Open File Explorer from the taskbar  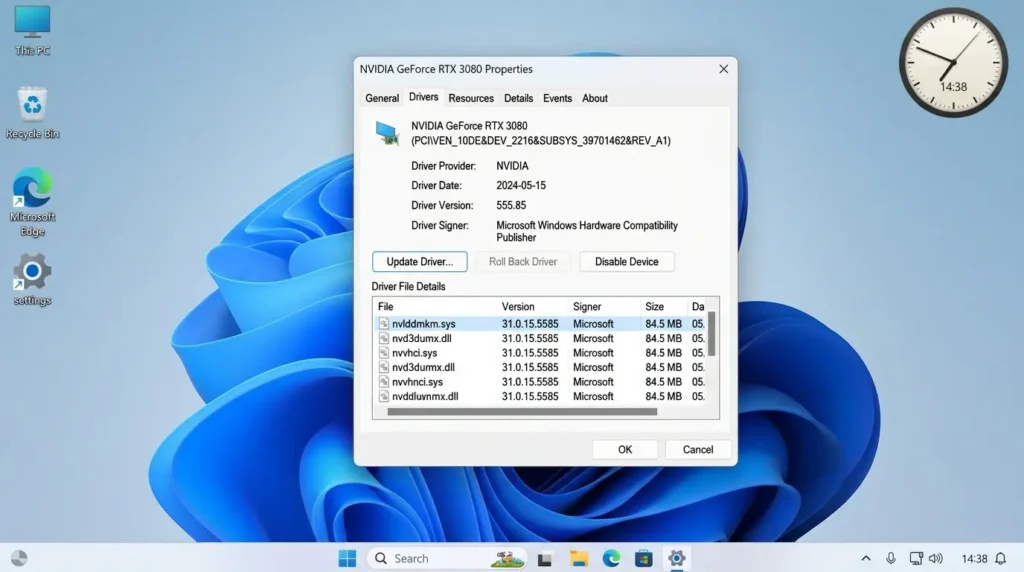click(x=578, y=558)
